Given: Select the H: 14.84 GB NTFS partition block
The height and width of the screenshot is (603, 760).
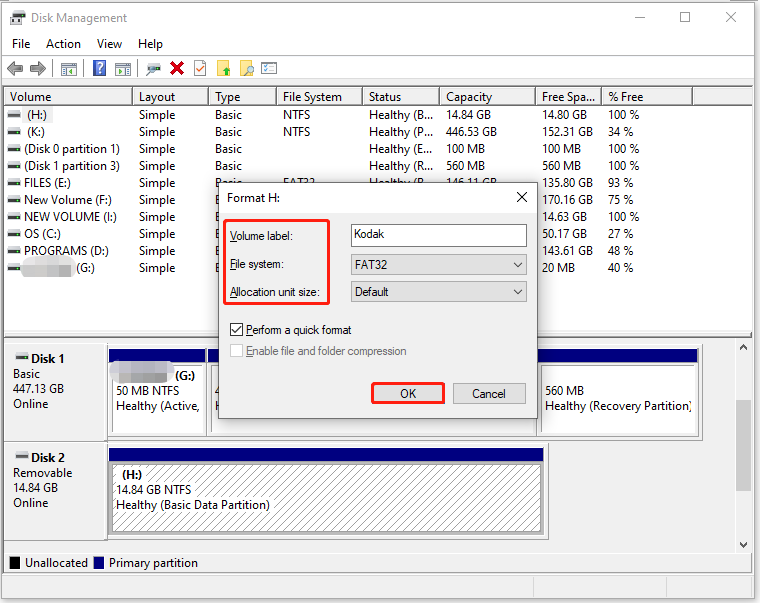Looking at the screenshot, I should [x=326, y=498].
